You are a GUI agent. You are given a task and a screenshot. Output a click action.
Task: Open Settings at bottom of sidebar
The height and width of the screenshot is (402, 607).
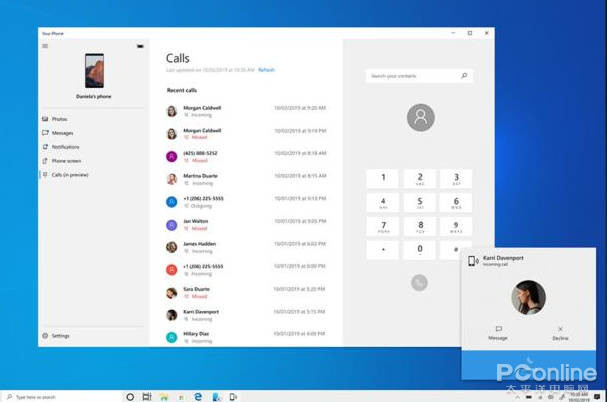click(x=60, y=336)
